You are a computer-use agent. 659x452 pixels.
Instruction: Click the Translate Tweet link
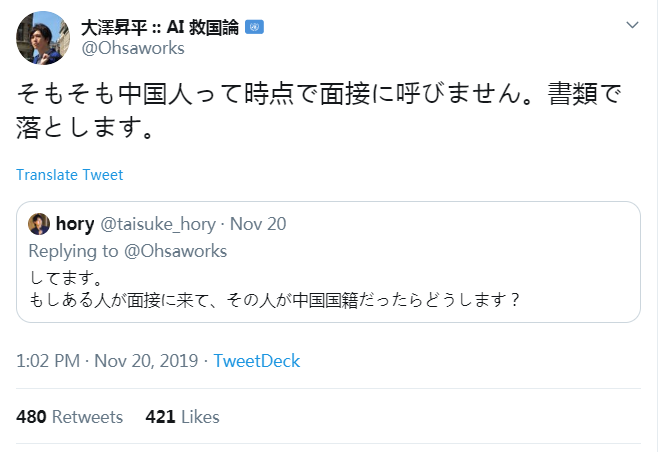[x=70, y=175]
